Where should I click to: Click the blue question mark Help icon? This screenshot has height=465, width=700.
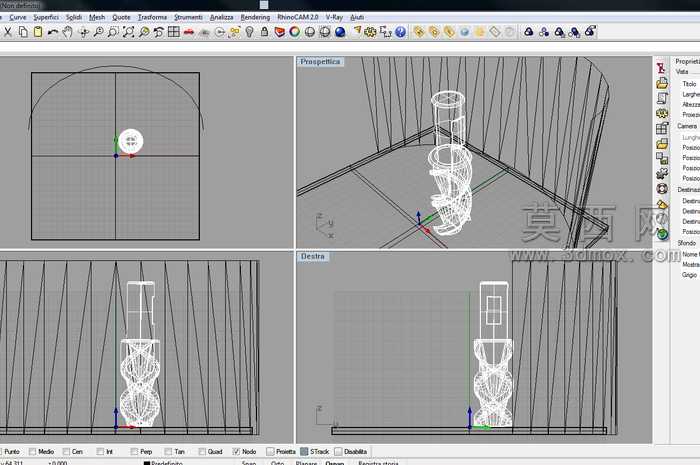(400, 32)
